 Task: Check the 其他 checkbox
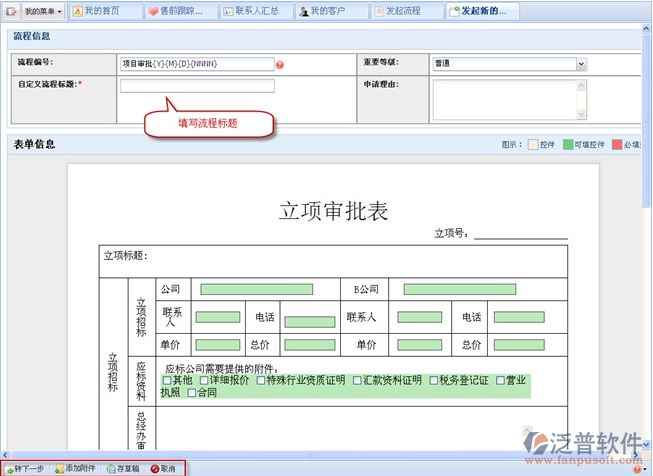(x=167, y=380)
